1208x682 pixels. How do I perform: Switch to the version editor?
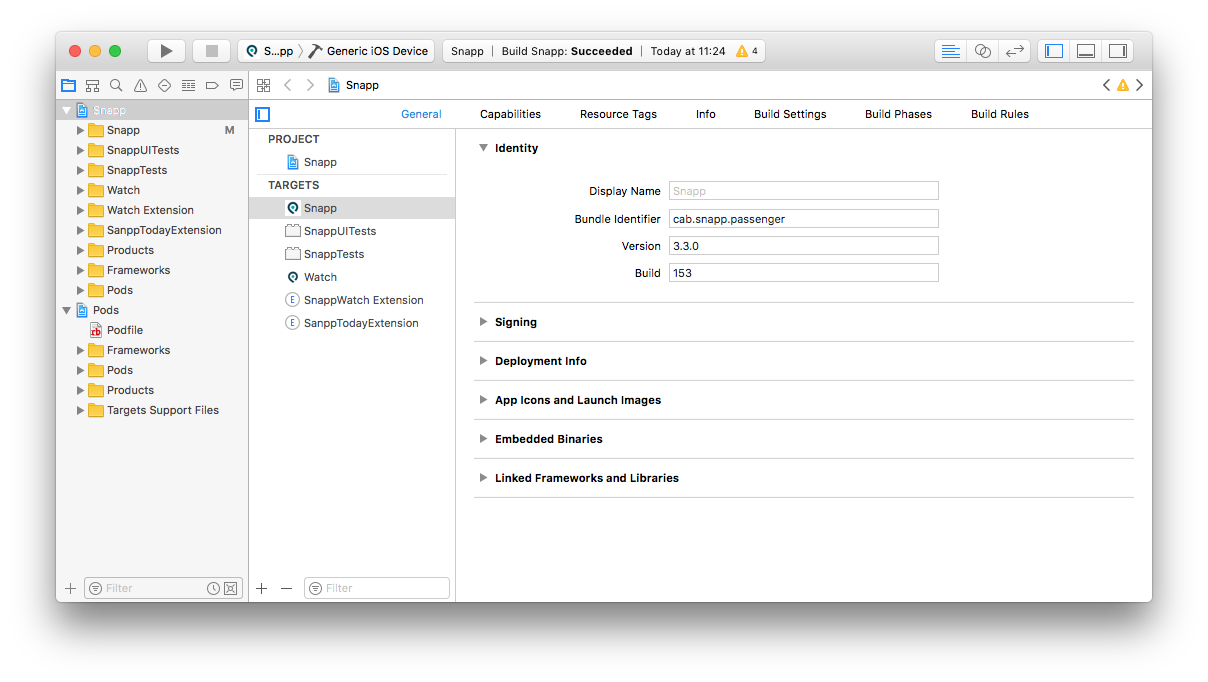click(1014, 51)
